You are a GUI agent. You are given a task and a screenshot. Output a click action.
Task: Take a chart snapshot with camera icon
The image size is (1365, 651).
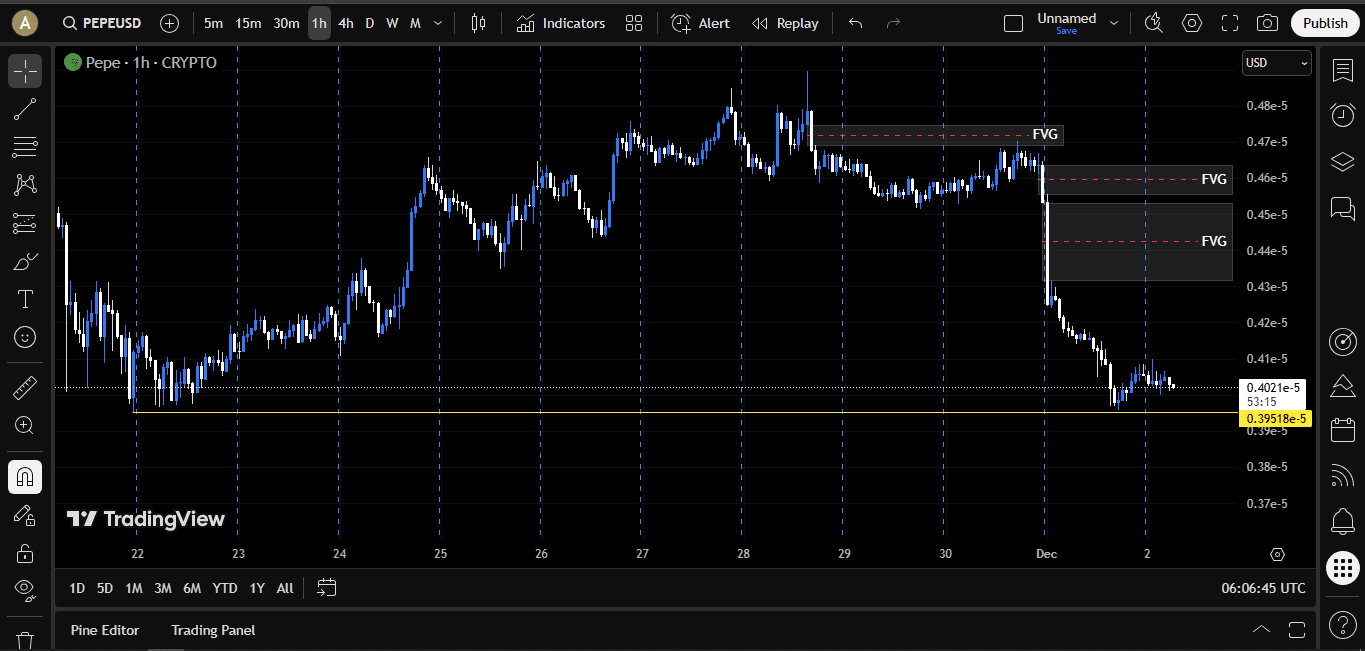coord(1267,23)
